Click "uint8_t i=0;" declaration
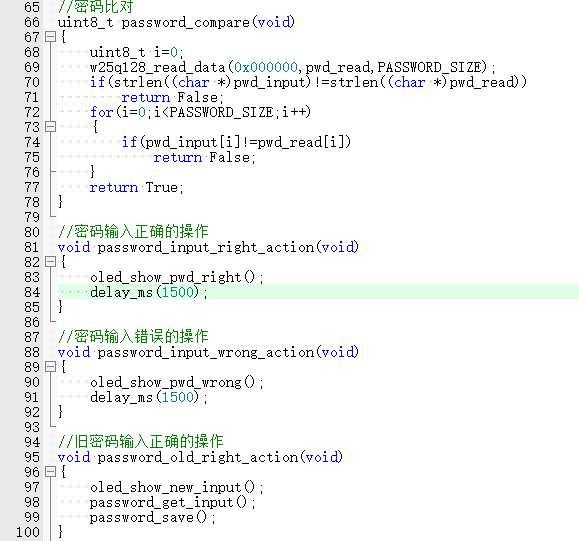Screen dimensions: 579x541 coord(137,52)
